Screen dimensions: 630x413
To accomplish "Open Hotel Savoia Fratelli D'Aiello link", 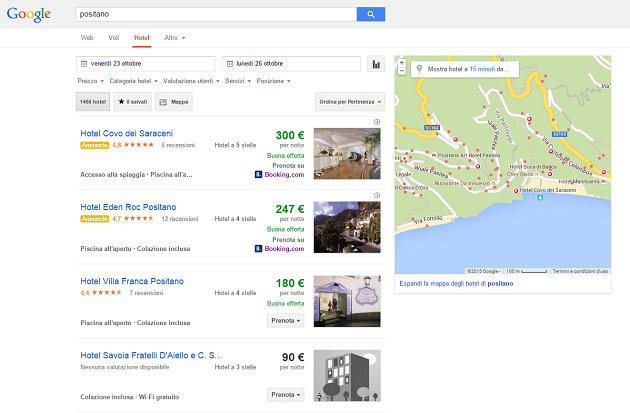I will [151, 356].
